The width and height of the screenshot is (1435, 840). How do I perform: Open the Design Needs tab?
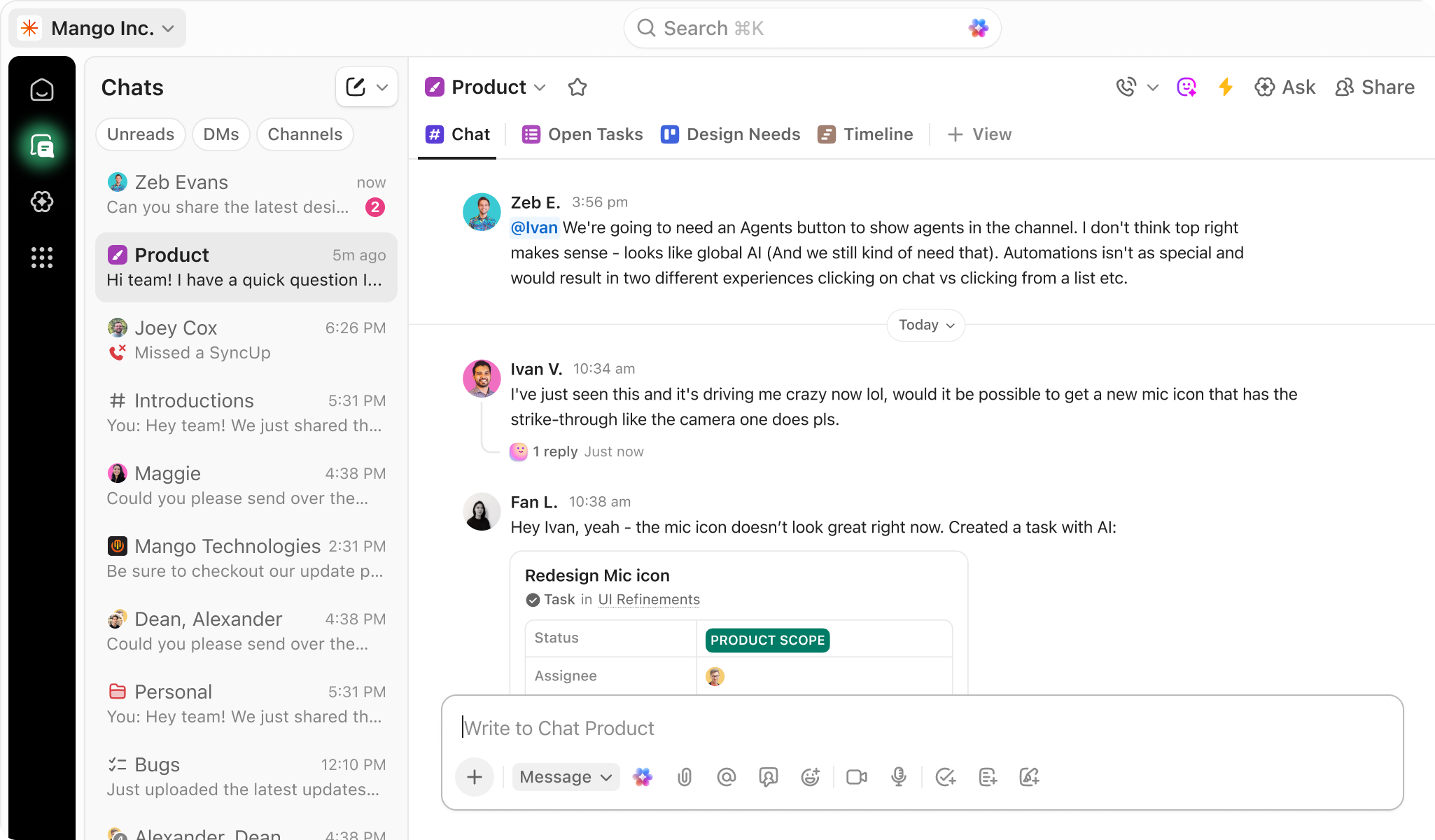coord(730,134)
